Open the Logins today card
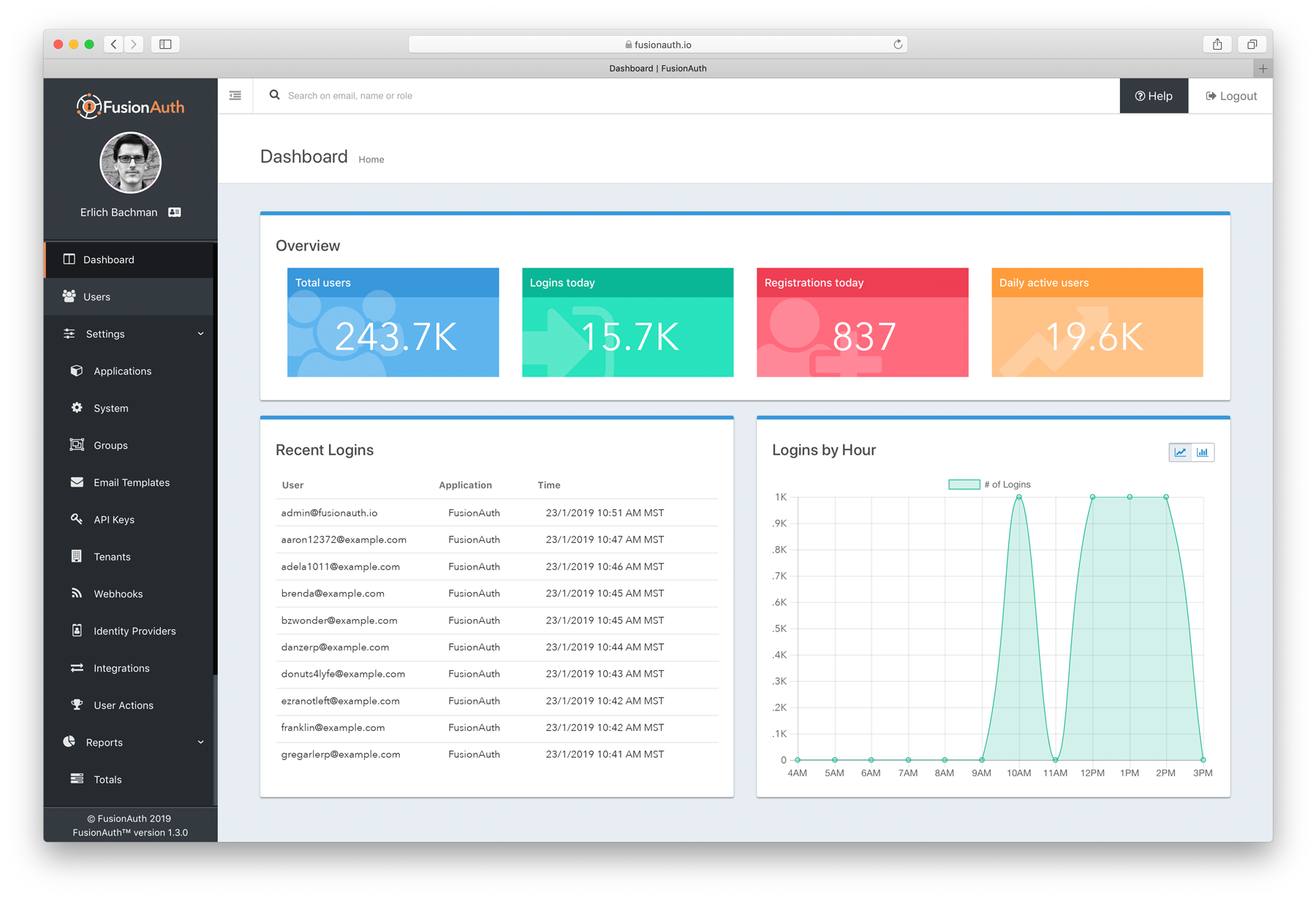The width and height of the screenshot is (1316, 899). coord(628,322)
